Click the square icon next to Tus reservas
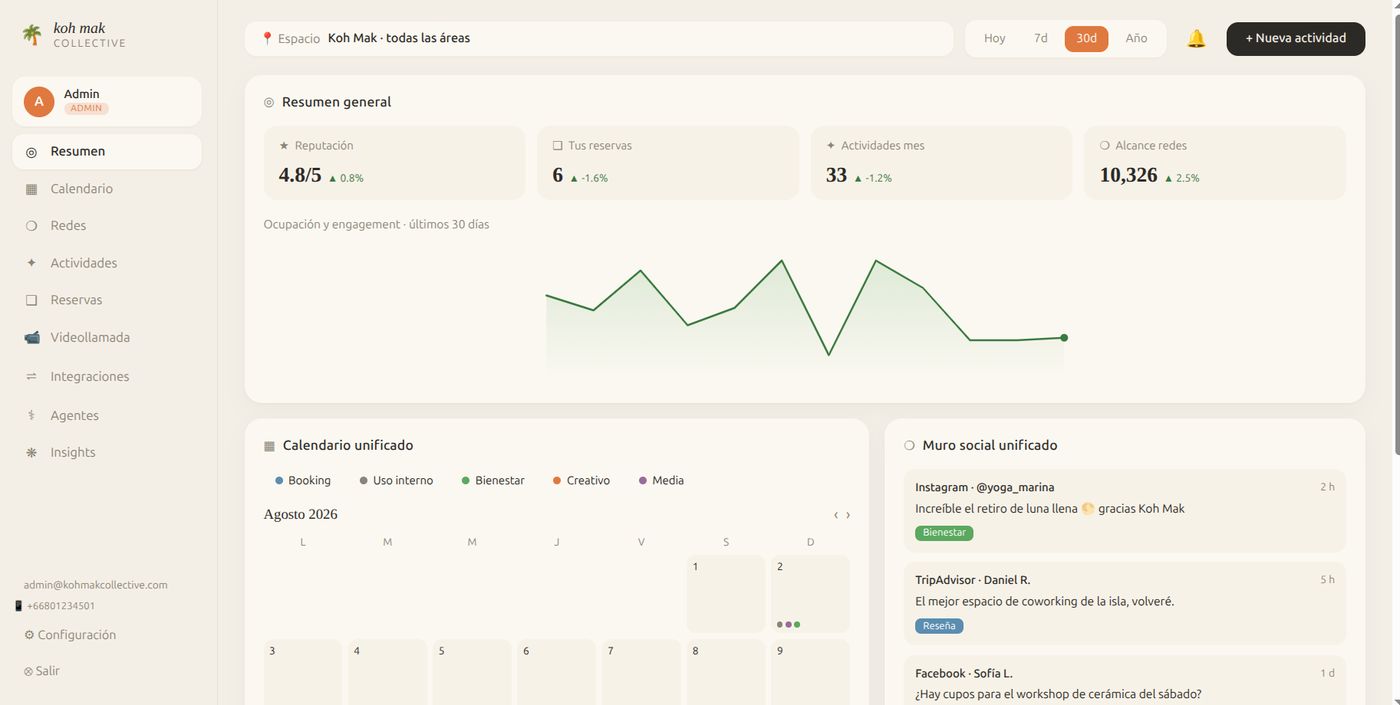The width and height of the screenshot is (1400, 705). [x=558, y=146]
